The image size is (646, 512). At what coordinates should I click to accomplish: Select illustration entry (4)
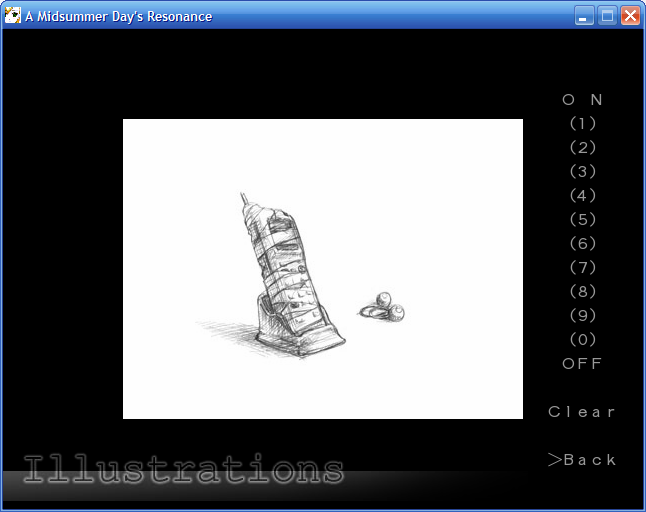(x=583, y=195)
